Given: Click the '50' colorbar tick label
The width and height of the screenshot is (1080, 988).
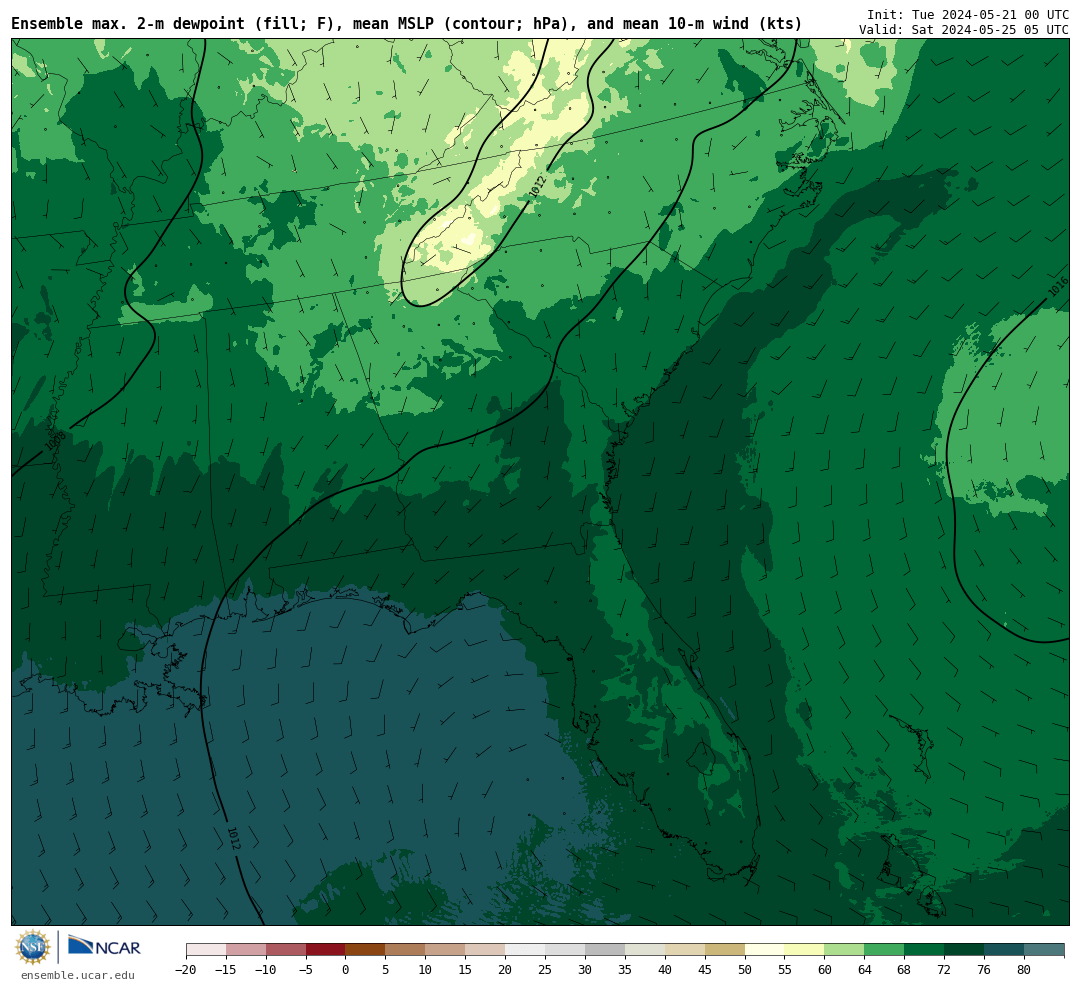Looking at the screenshot, I should (745, 970).
